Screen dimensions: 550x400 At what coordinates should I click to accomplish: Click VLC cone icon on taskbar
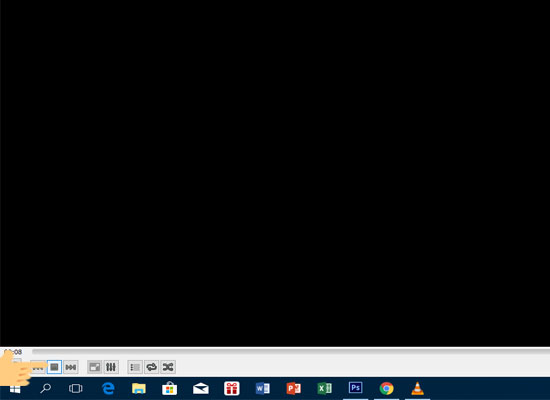(417, 388)
